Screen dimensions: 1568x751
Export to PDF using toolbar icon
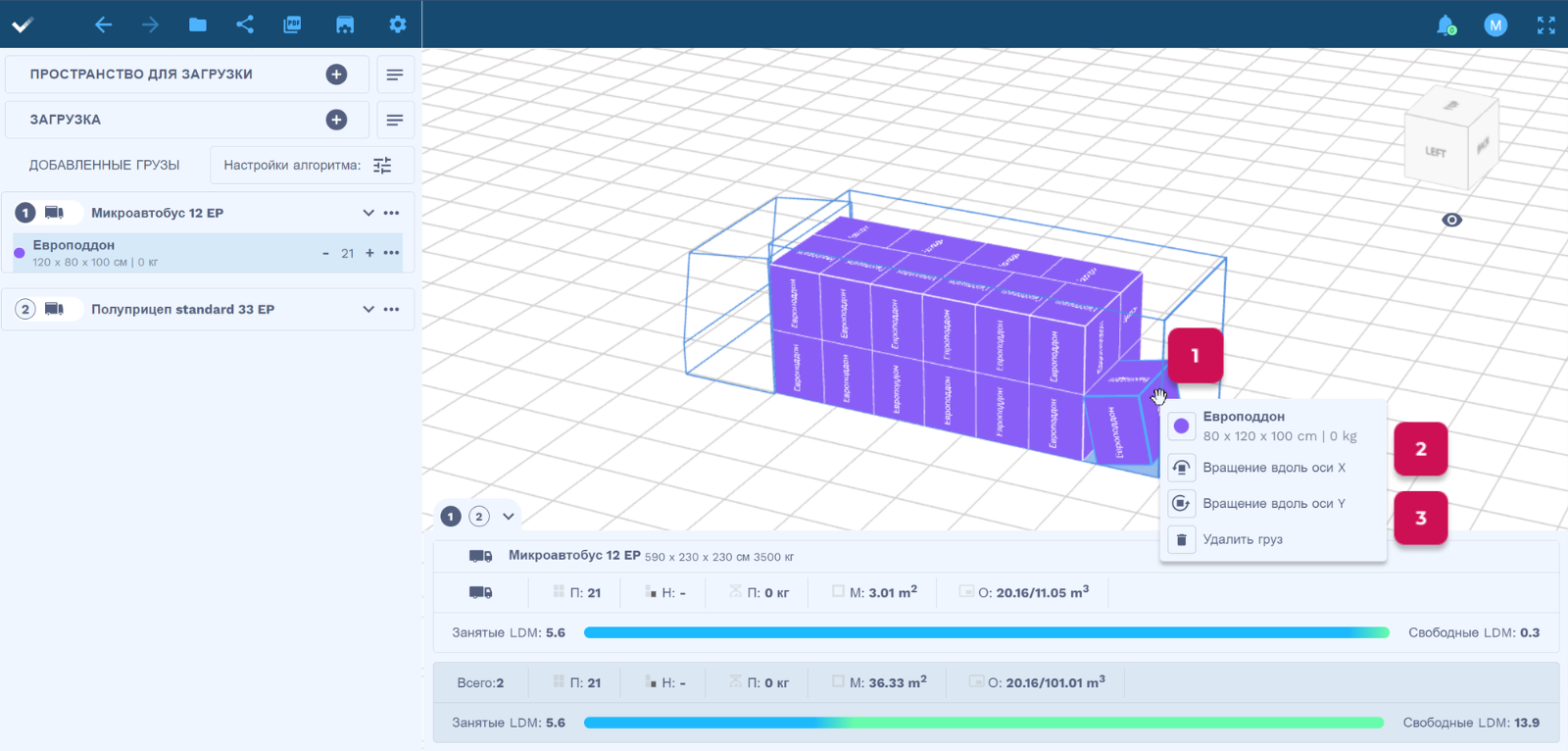tap(292, 25)
